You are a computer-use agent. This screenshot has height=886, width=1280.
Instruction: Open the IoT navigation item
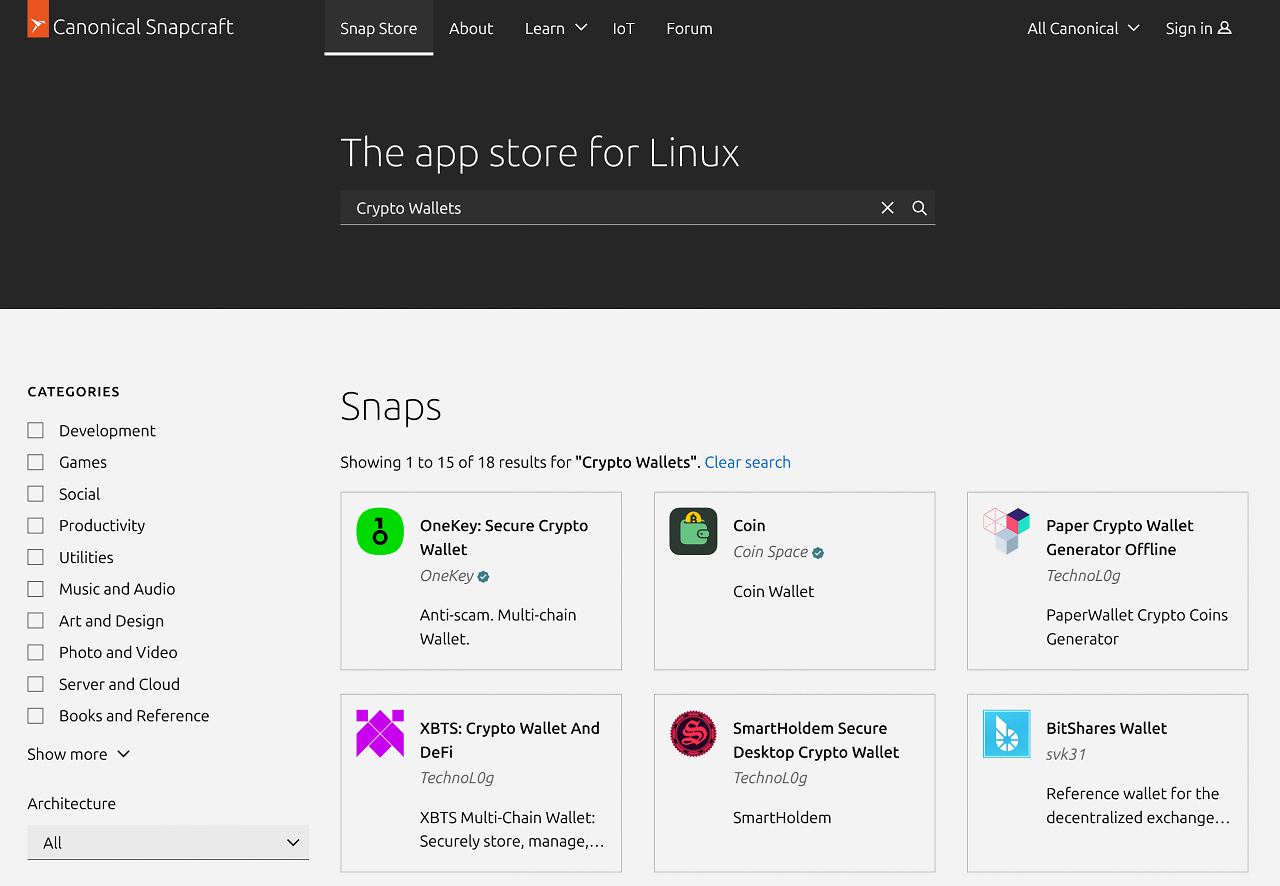[x=623, y=28]
